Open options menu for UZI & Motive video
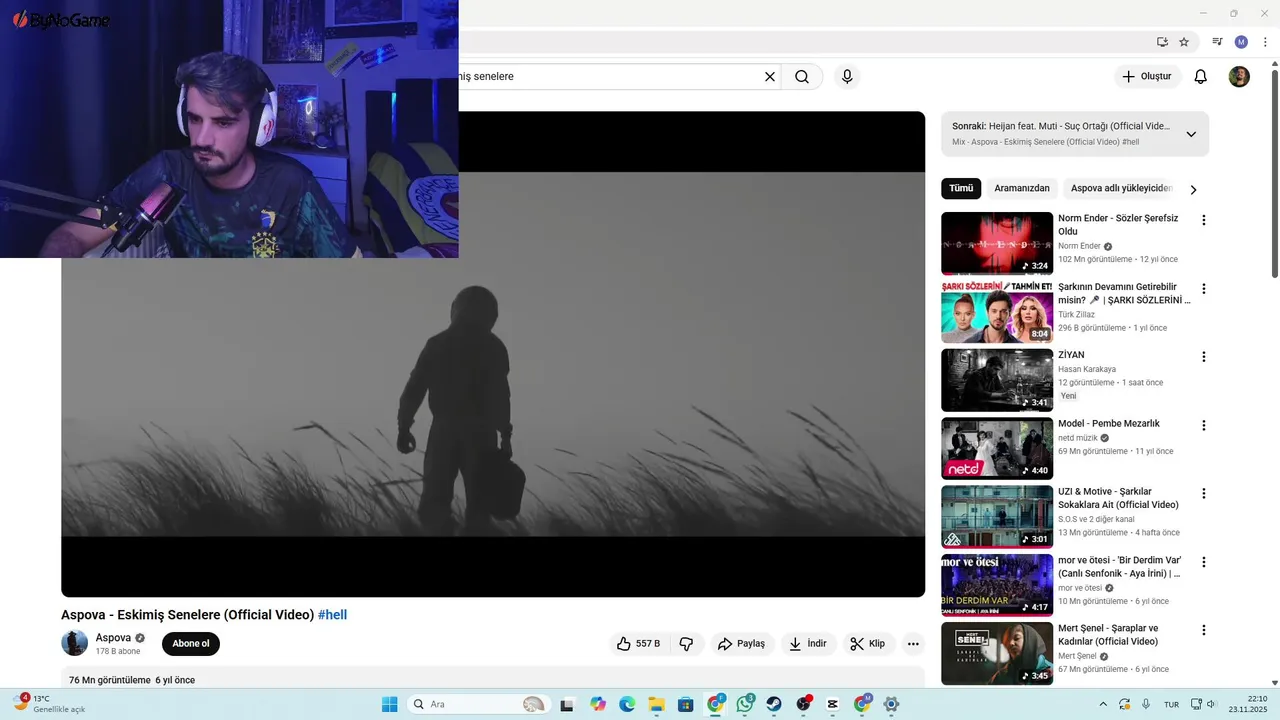Viewport: 1280px width, 720px height. pyautogui.click(x=1204, y=493)
